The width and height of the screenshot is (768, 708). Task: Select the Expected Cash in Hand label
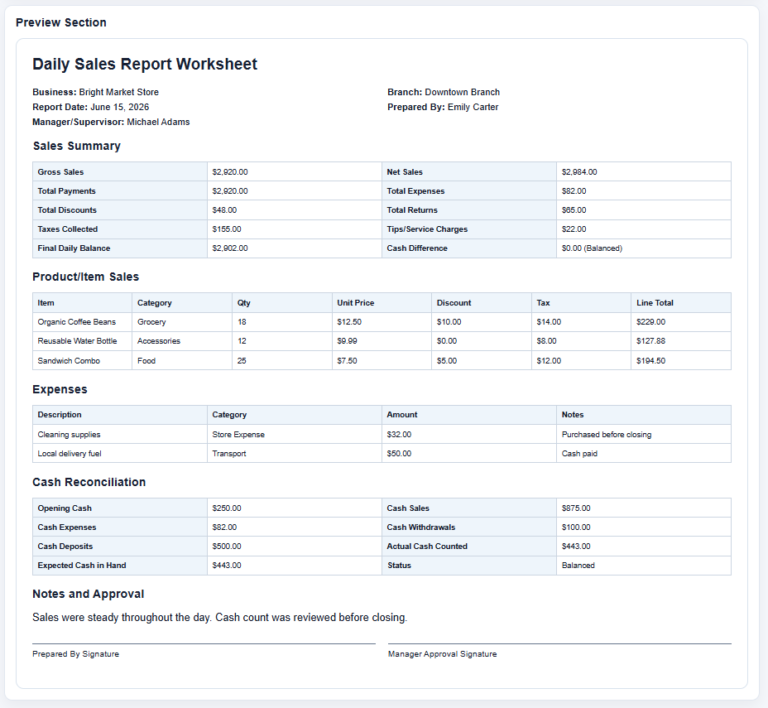click(82, 565)
